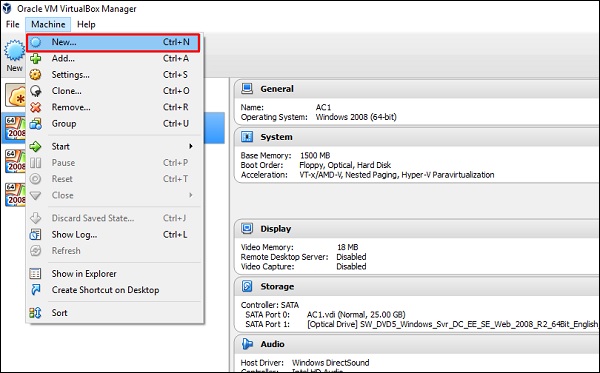Click the Storage section title
This screenshot has width=600, height=373.
277,287
